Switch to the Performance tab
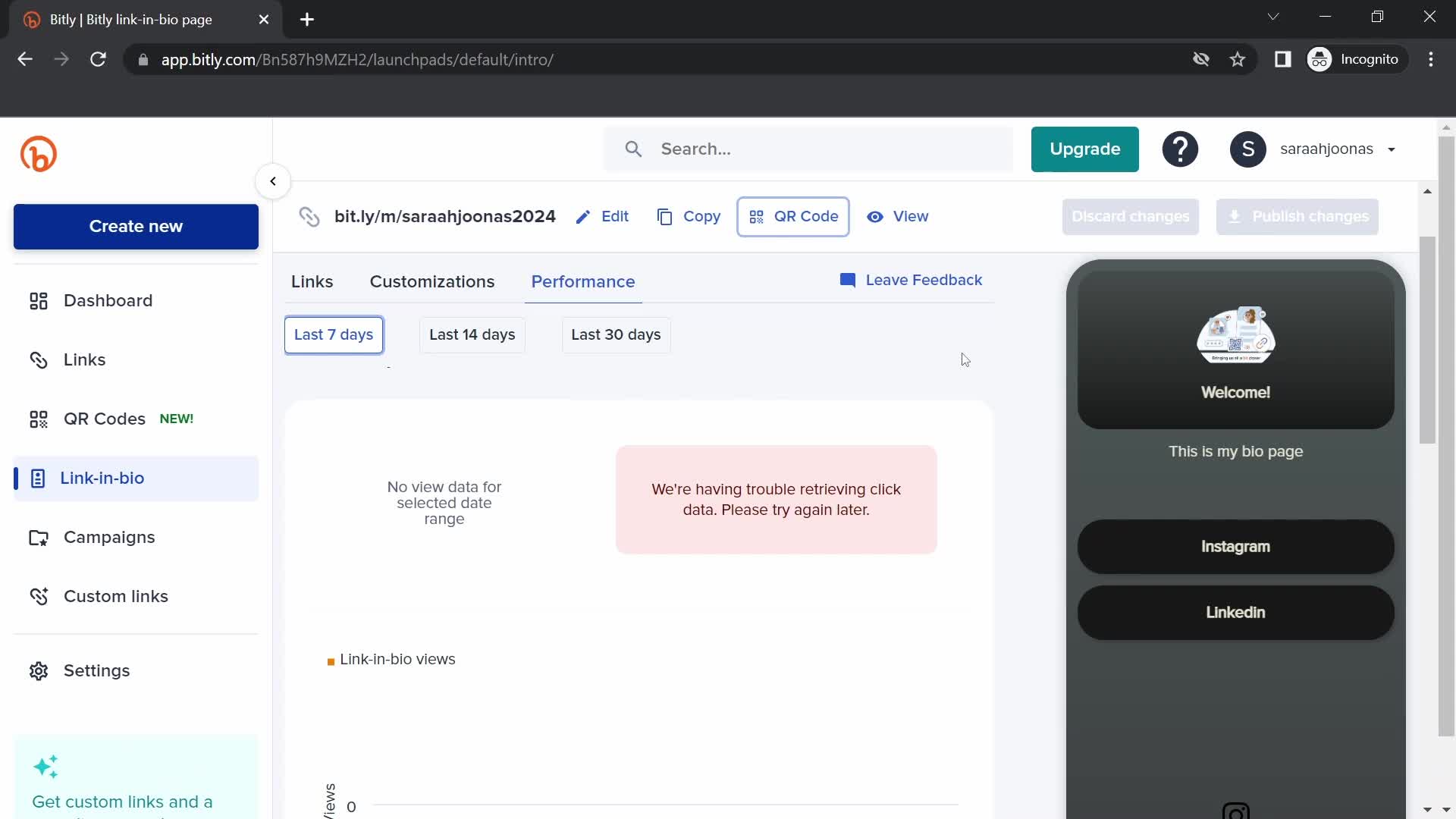The width and height of the screenshot is (1456, 819). coord(583,281)
